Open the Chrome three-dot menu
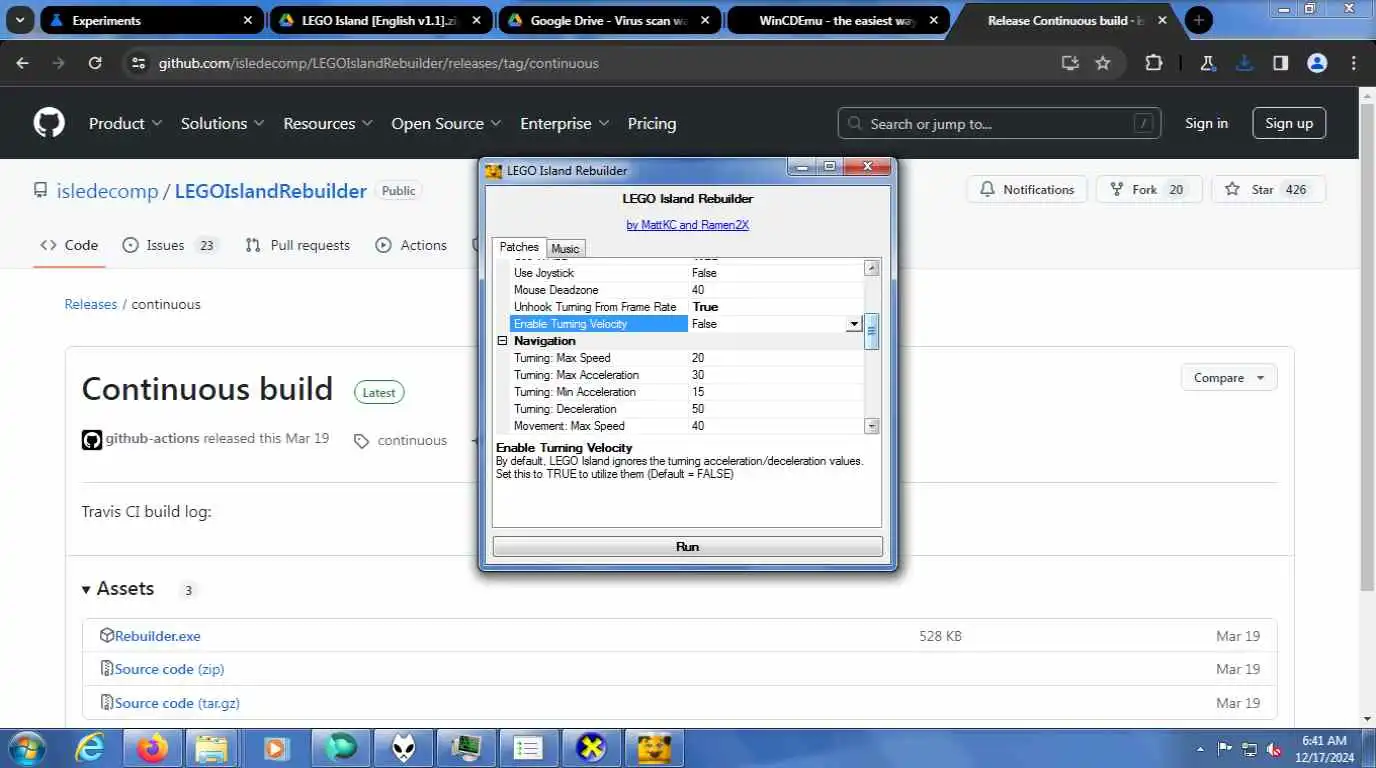Screen dimensions: 1376x768 pyautogui.click(x=1354, y=63)
